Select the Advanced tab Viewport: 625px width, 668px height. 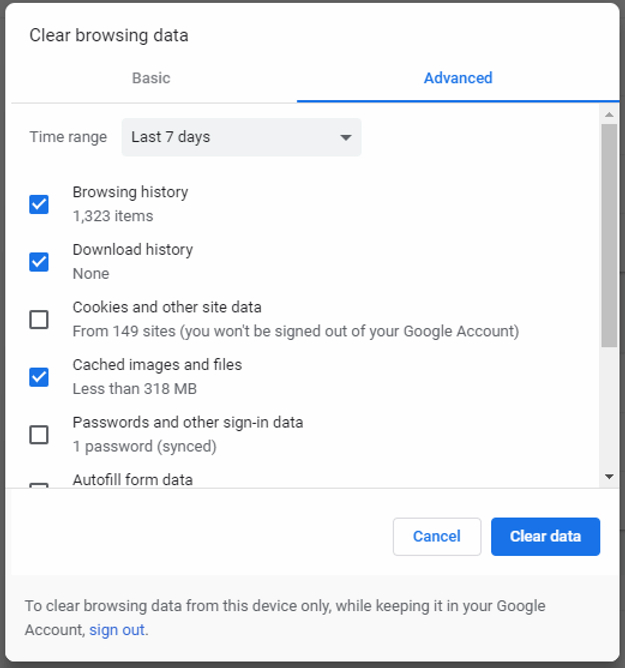coord(457,78)
